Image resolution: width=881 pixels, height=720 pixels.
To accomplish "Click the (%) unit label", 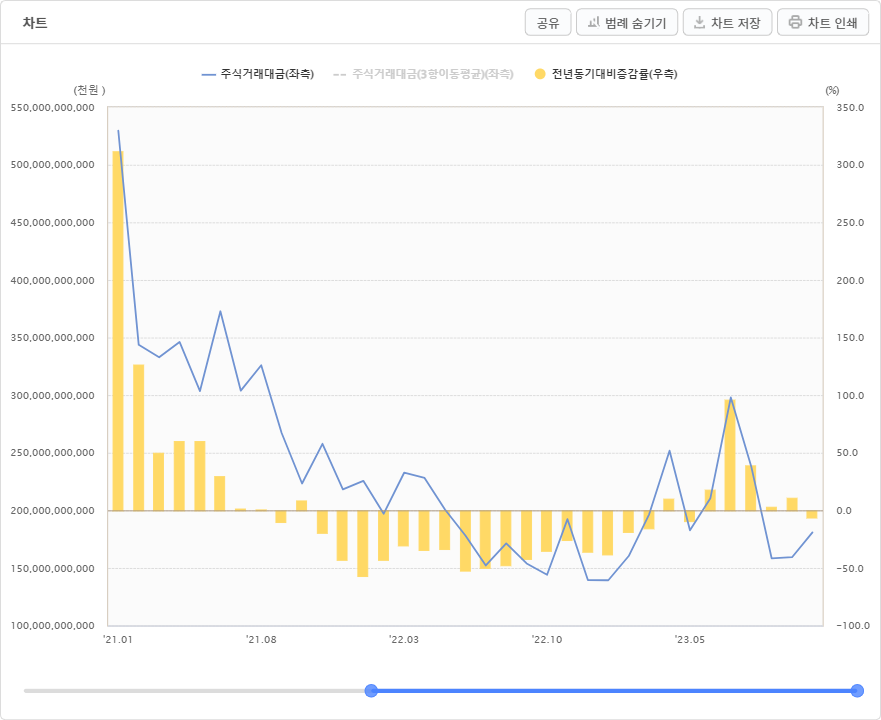I will (x=832, y=90).
